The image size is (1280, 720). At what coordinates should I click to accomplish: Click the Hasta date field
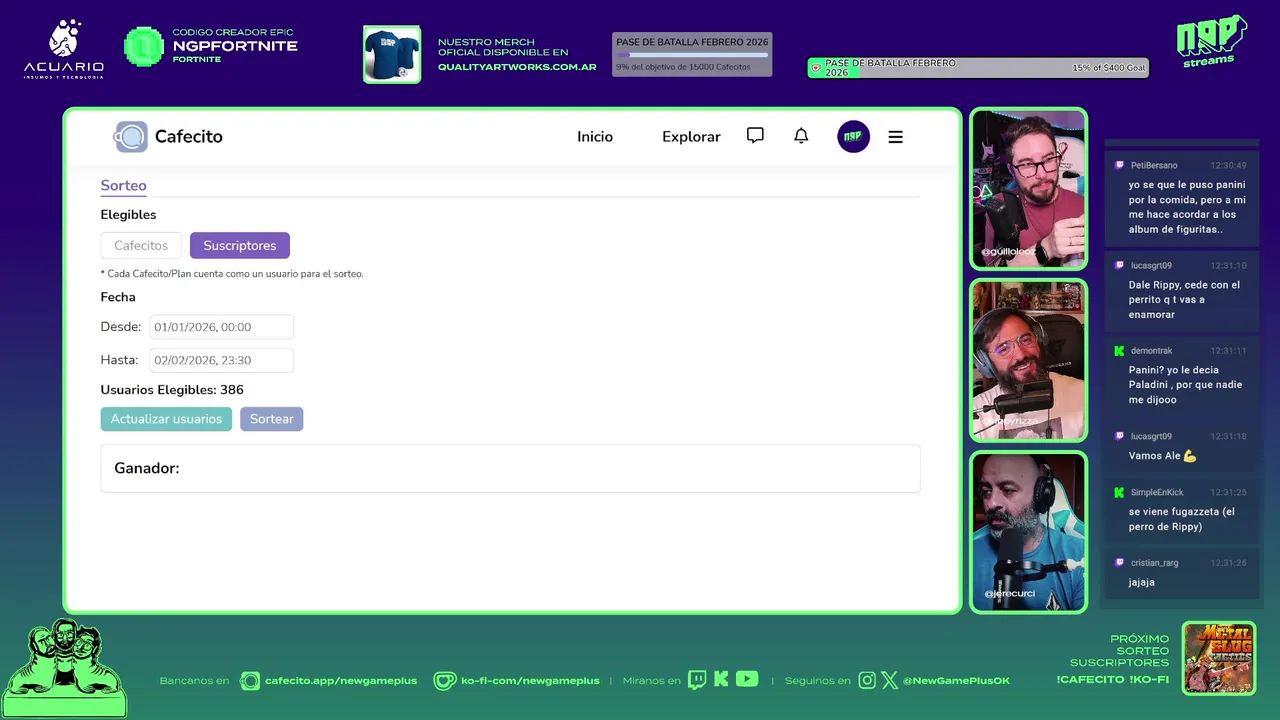pos(221,360)
